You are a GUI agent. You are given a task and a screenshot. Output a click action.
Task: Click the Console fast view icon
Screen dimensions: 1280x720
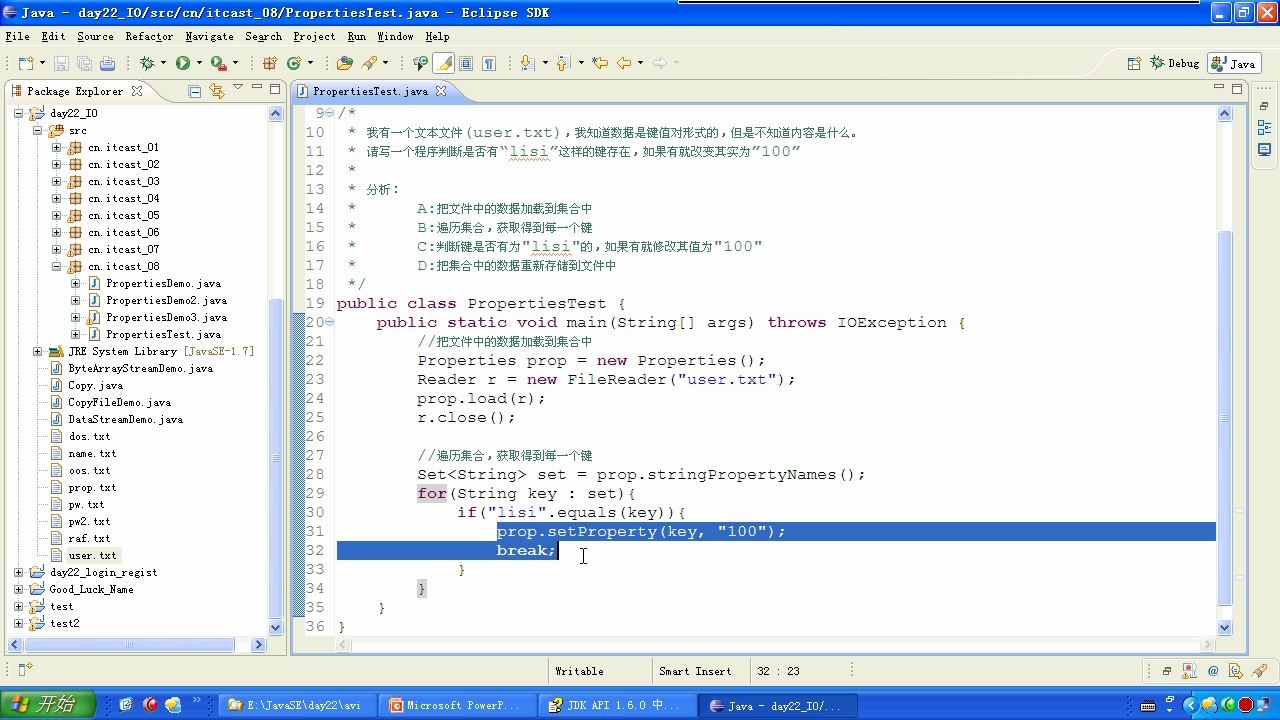point(1264,150)
